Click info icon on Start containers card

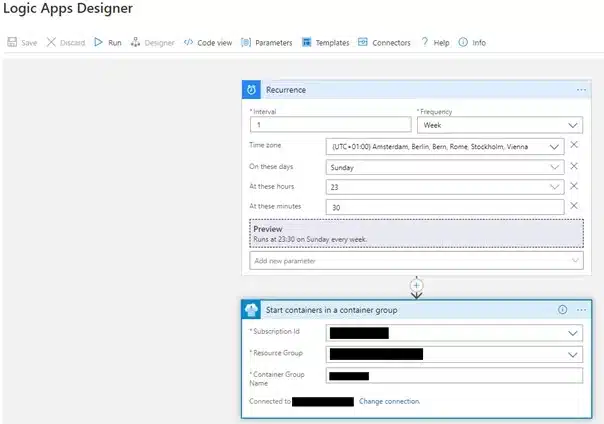tap(562, 310)
